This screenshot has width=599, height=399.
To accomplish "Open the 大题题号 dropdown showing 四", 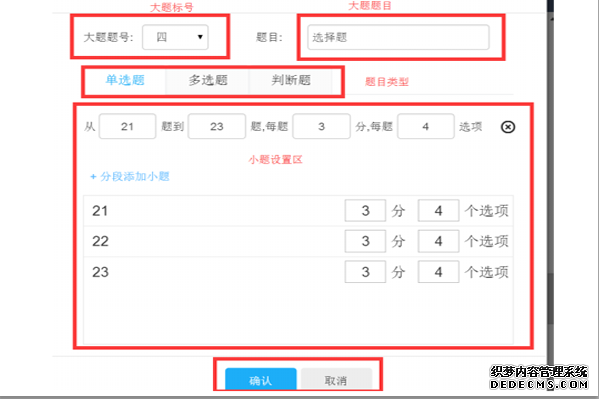I will (175, 37).
